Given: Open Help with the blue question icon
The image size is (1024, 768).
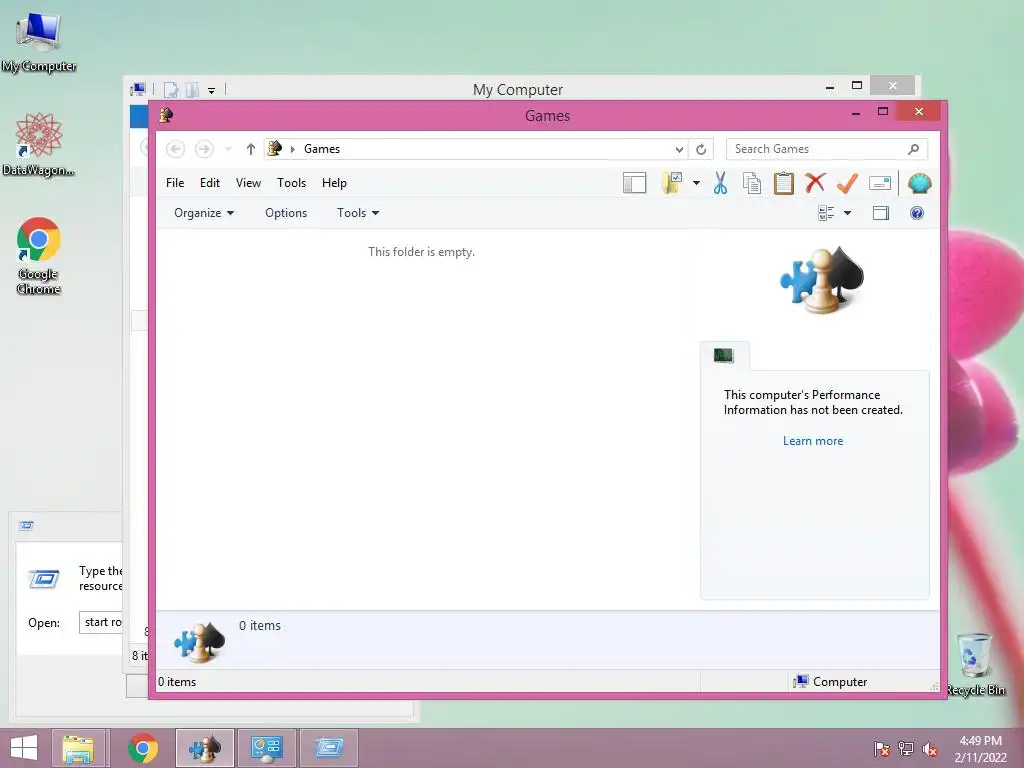Looking at the screenshot, I should coord(917,213).
